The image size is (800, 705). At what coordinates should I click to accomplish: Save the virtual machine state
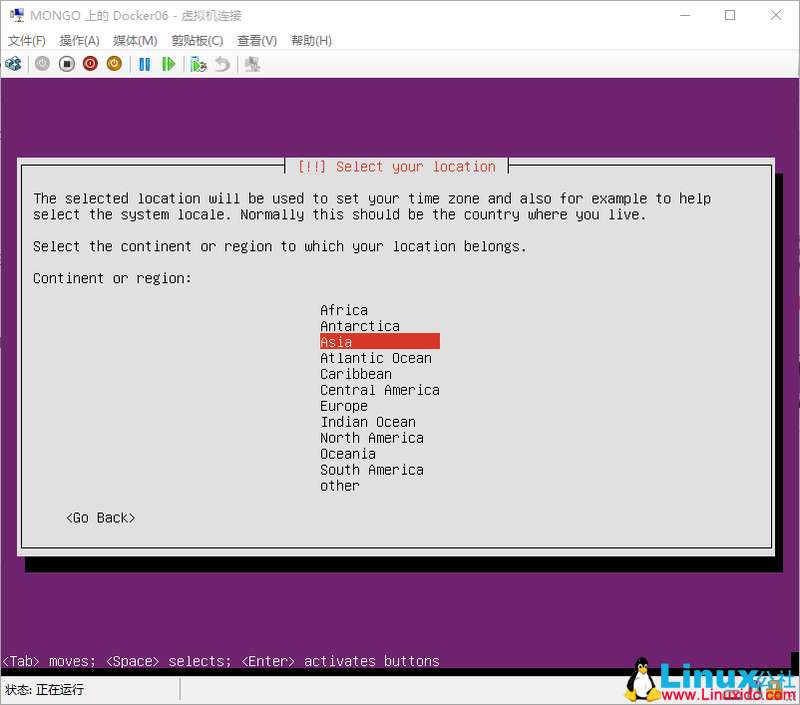tap(114, 62)
